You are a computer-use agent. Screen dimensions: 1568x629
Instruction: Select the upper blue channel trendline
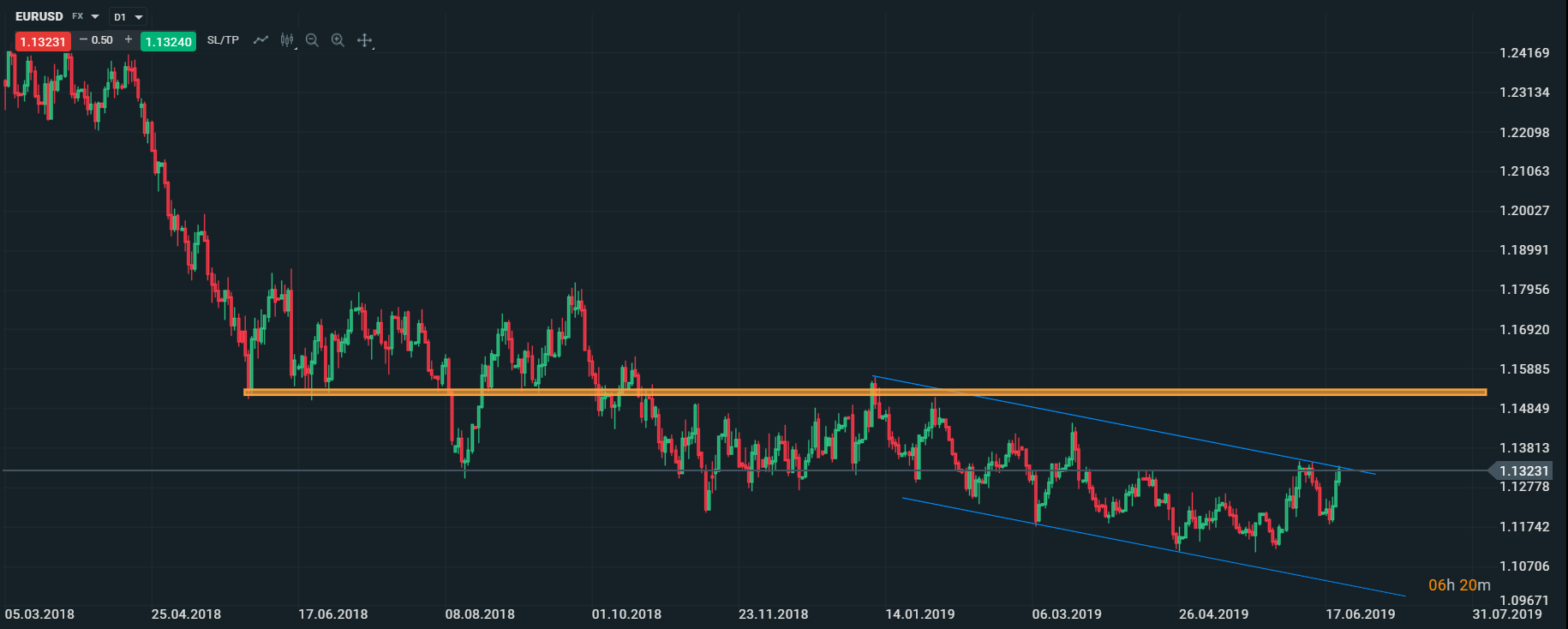1124,424
